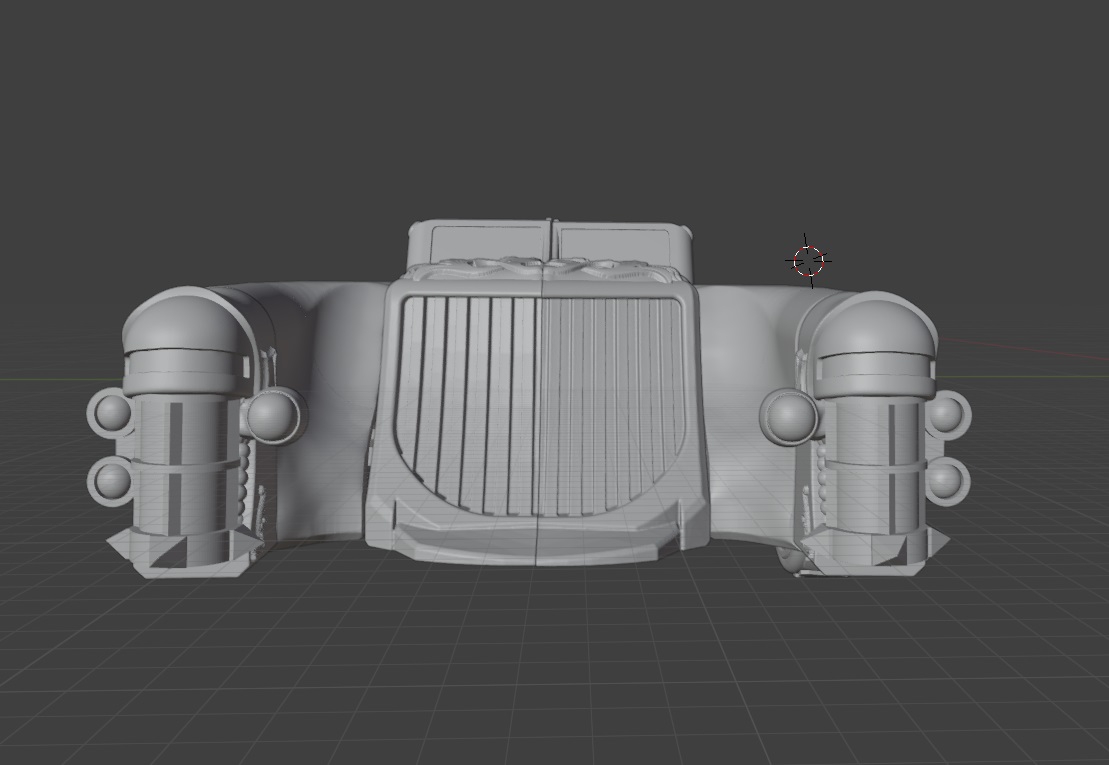Click large sphere on left pod's inner side
The width and height of the screenshot is (1109, 765).
point(274,415)
